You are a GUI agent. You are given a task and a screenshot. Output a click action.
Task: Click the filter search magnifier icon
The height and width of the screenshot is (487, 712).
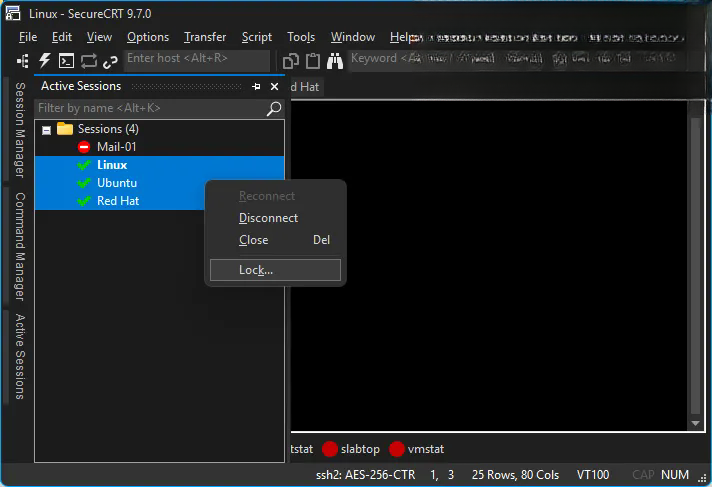click(274, 109)
